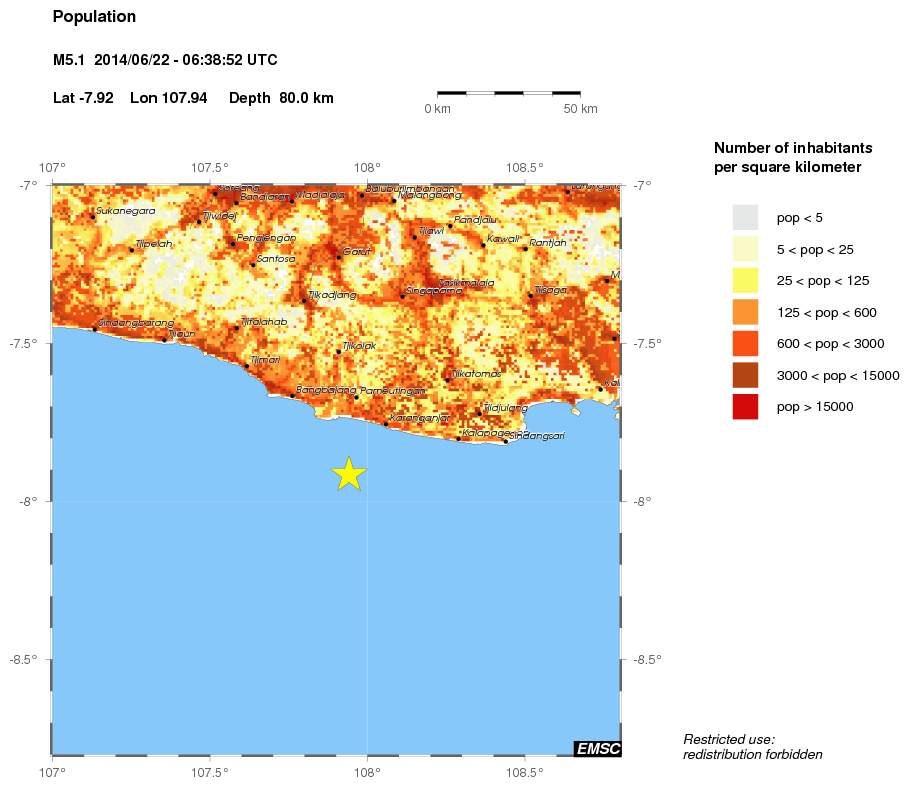Select the Sukanegara town marker
The height and width of the screenshot is (787, 910).
tap(93, 216)
